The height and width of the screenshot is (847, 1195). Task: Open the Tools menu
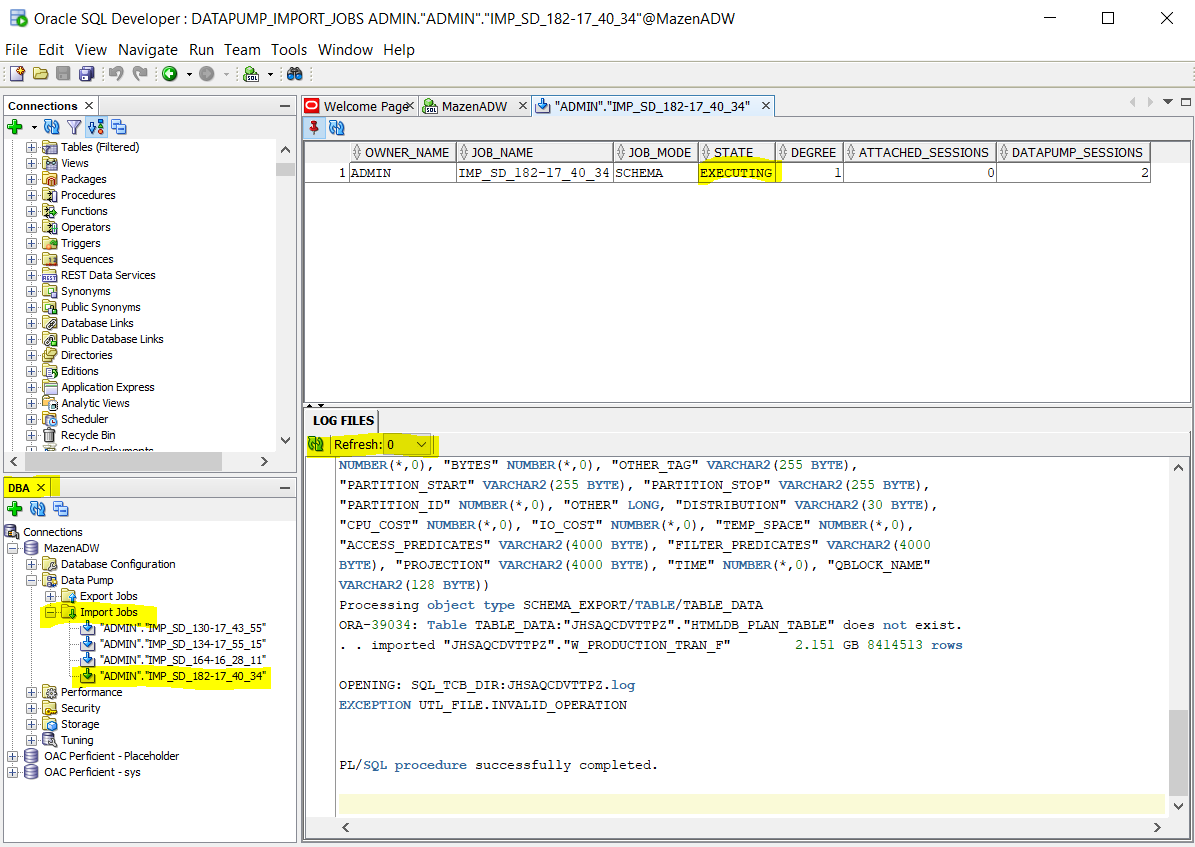pyautogui.click(x=289, y=50)
